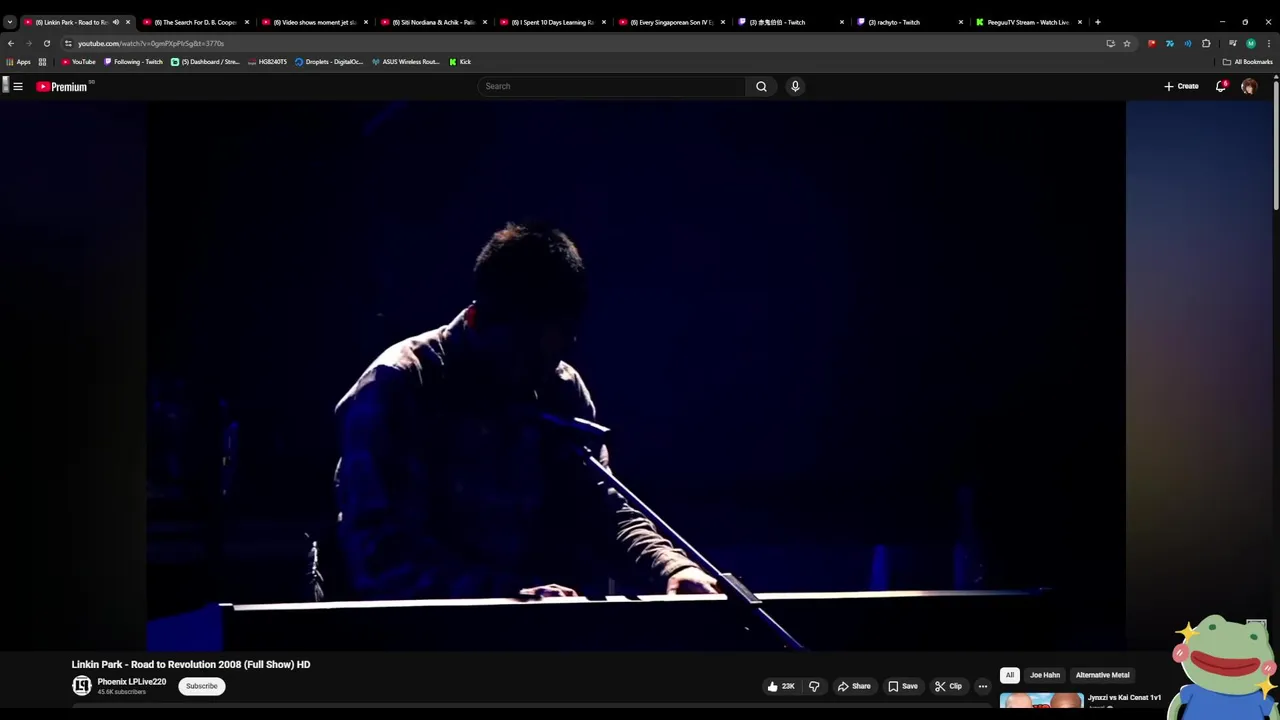1280x720 pixels.
Task: Click the Share button
Action: coord(854,686)
